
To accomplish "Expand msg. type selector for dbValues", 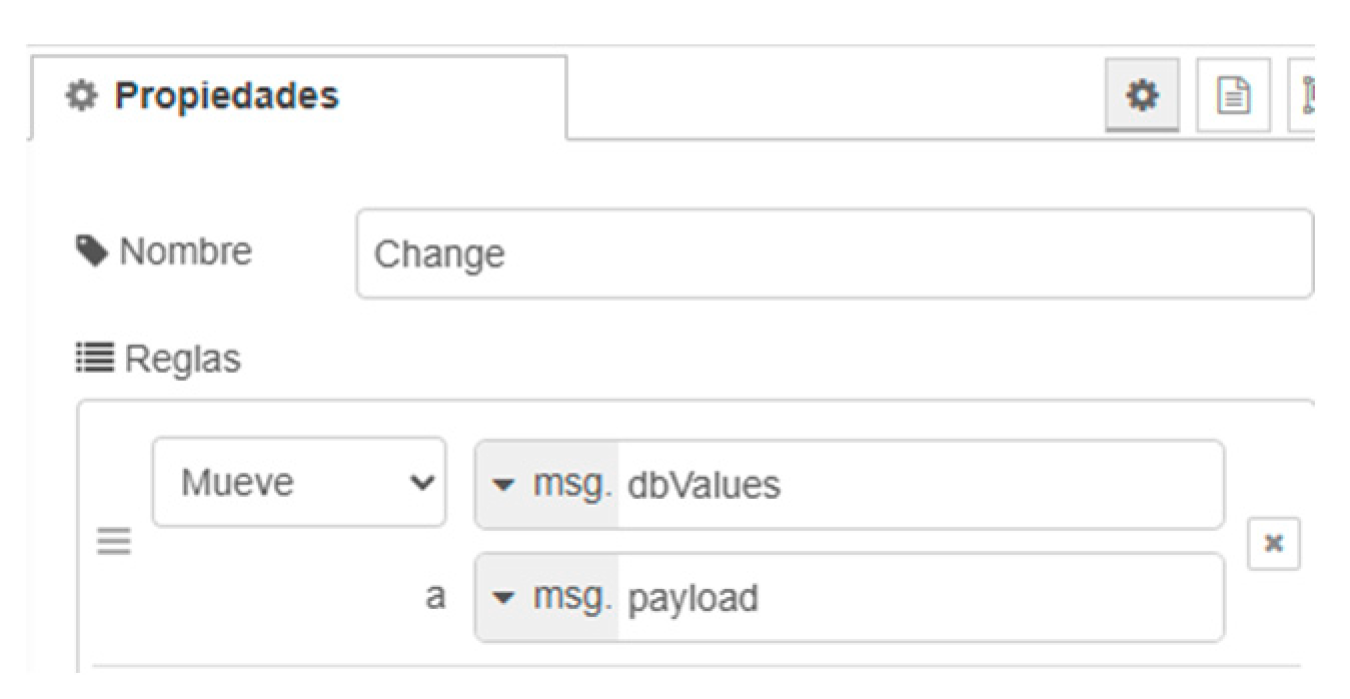I will 547,484.
